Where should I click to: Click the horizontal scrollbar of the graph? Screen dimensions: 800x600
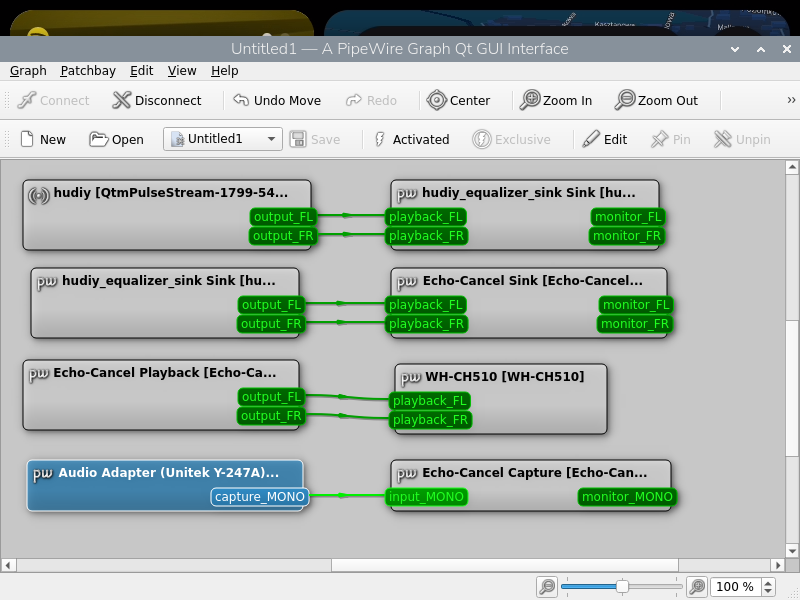click(400, 565)
